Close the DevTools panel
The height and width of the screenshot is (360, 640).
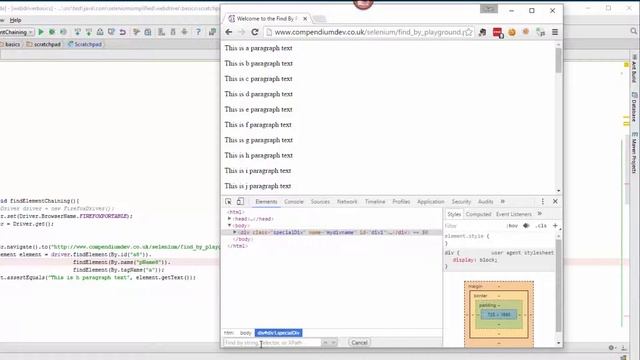(x=555, y=201)
